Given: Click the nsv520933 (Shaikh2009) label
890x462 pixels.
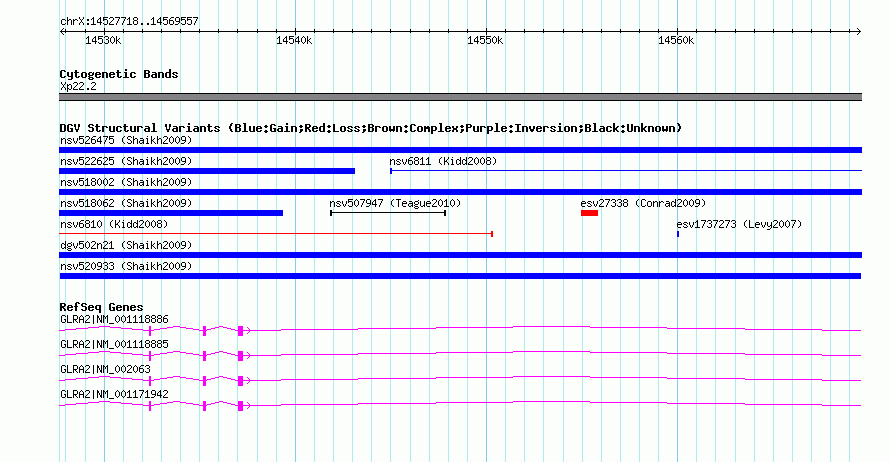Looking at the screenshot, I should [126, 266].
